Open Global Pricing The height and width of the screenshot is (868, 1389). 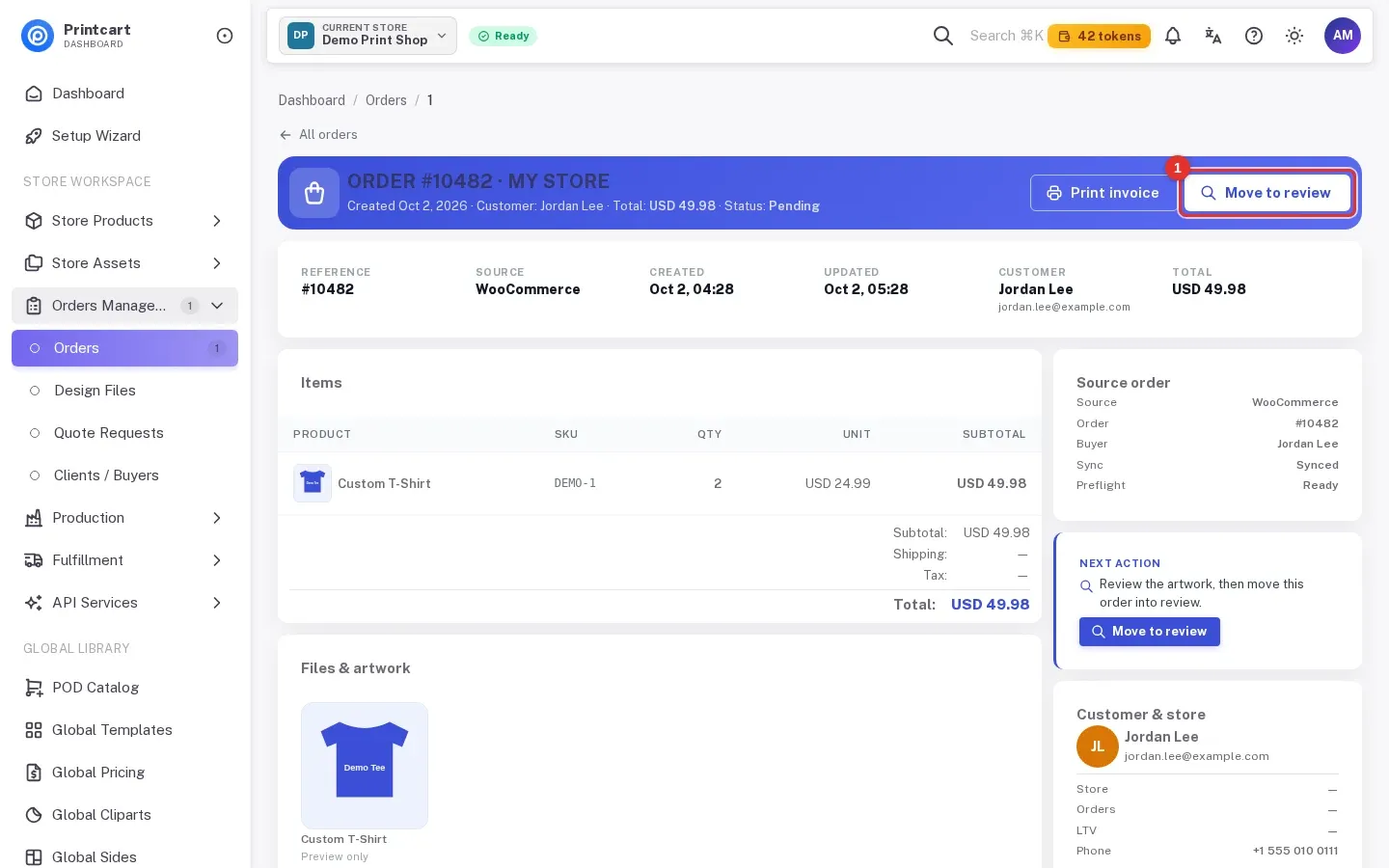click(x=124, y=773)
